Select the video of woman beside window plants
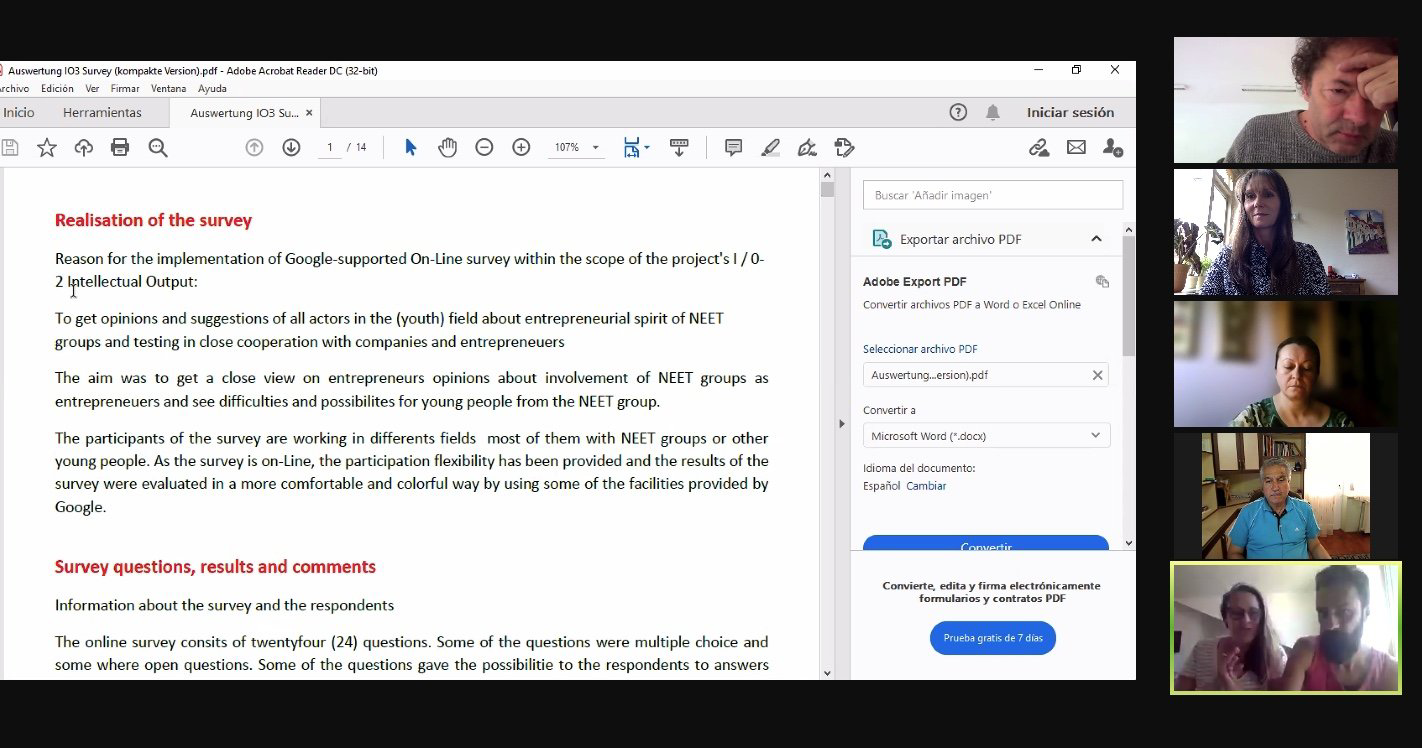 pos(1286,232)
